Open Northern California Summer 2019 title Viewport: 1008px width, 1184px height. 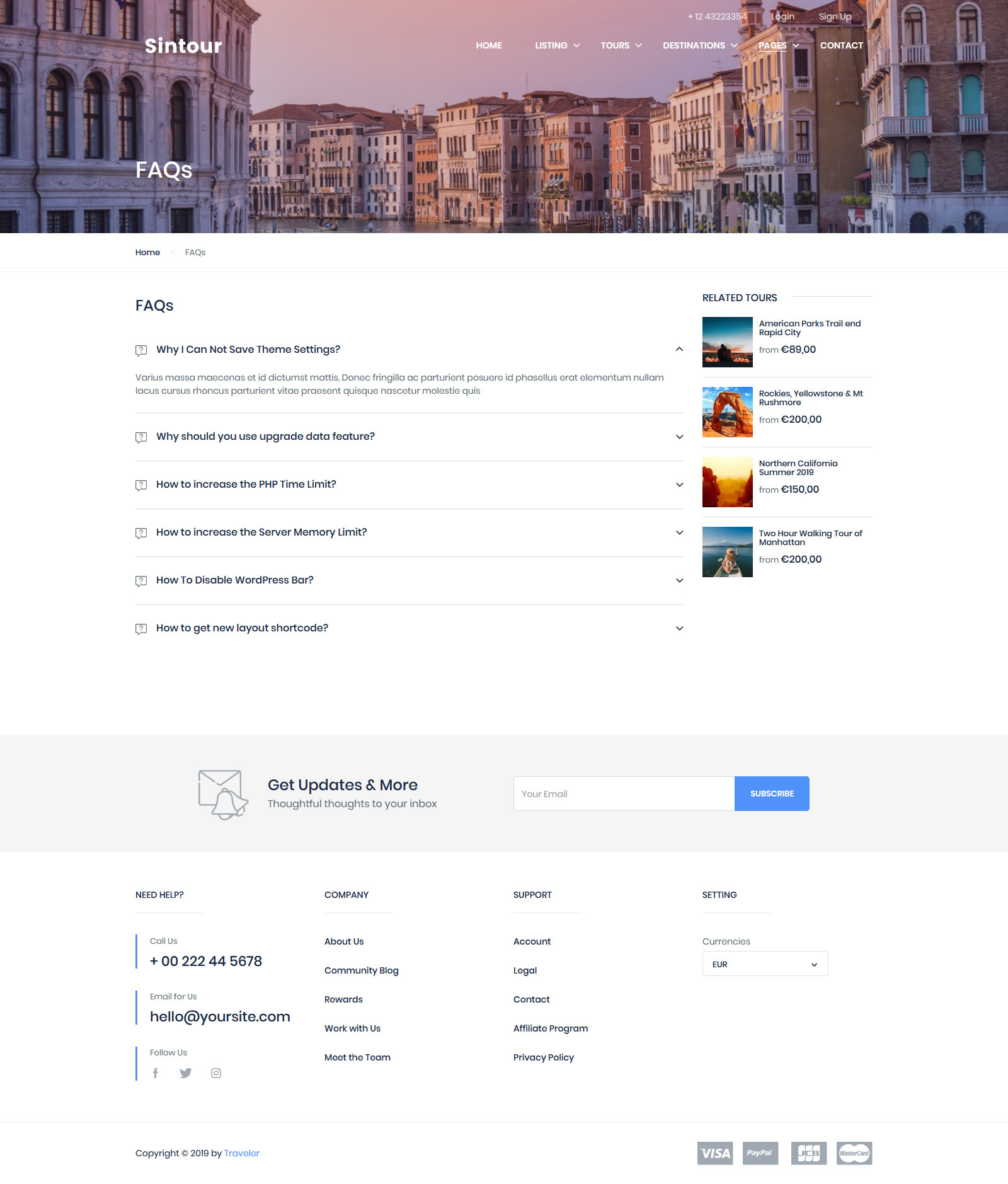[798, 468]
